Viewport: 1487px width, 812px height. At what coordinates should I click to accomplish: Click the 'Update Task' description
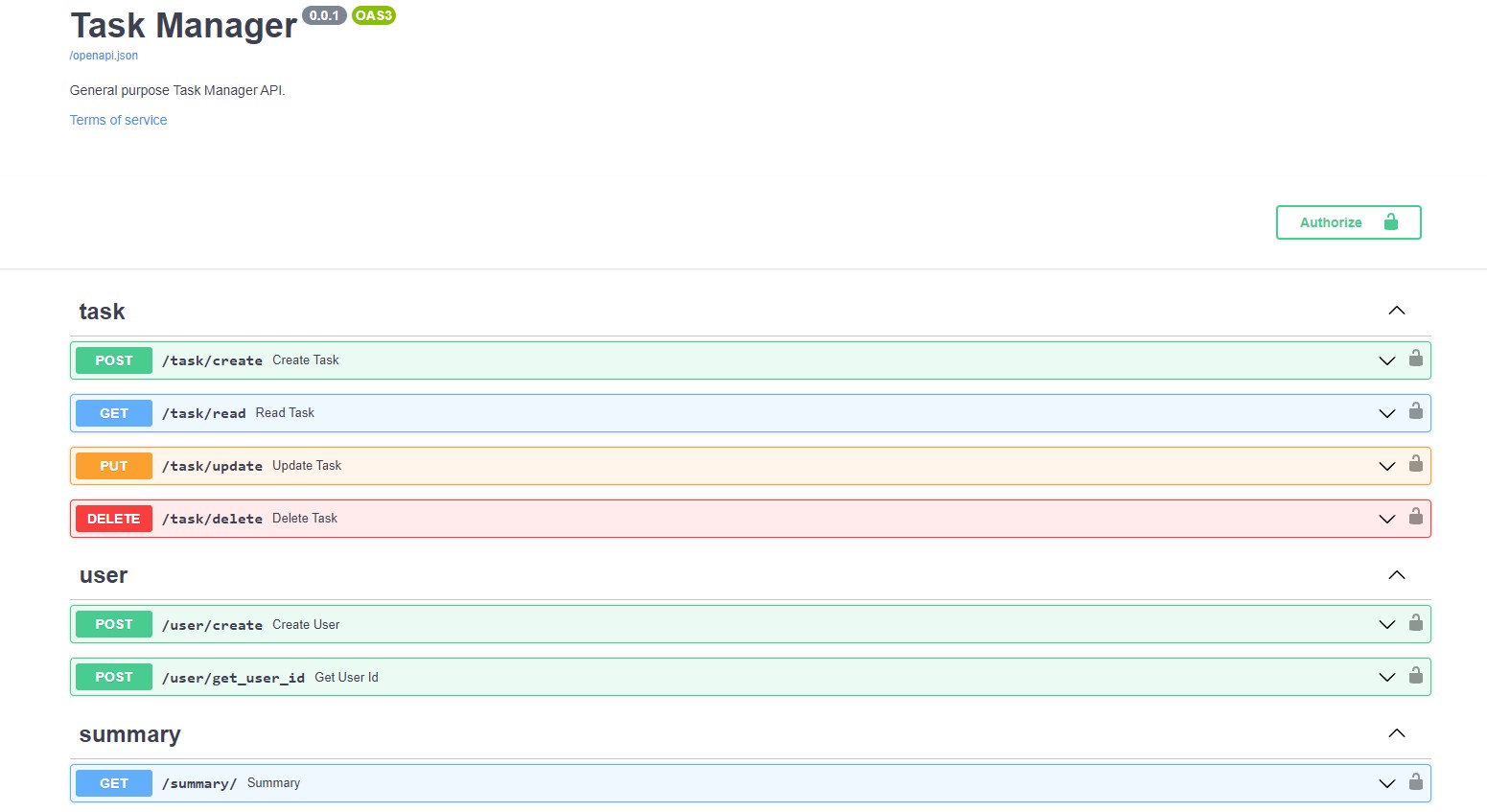[x=307, y=466]
